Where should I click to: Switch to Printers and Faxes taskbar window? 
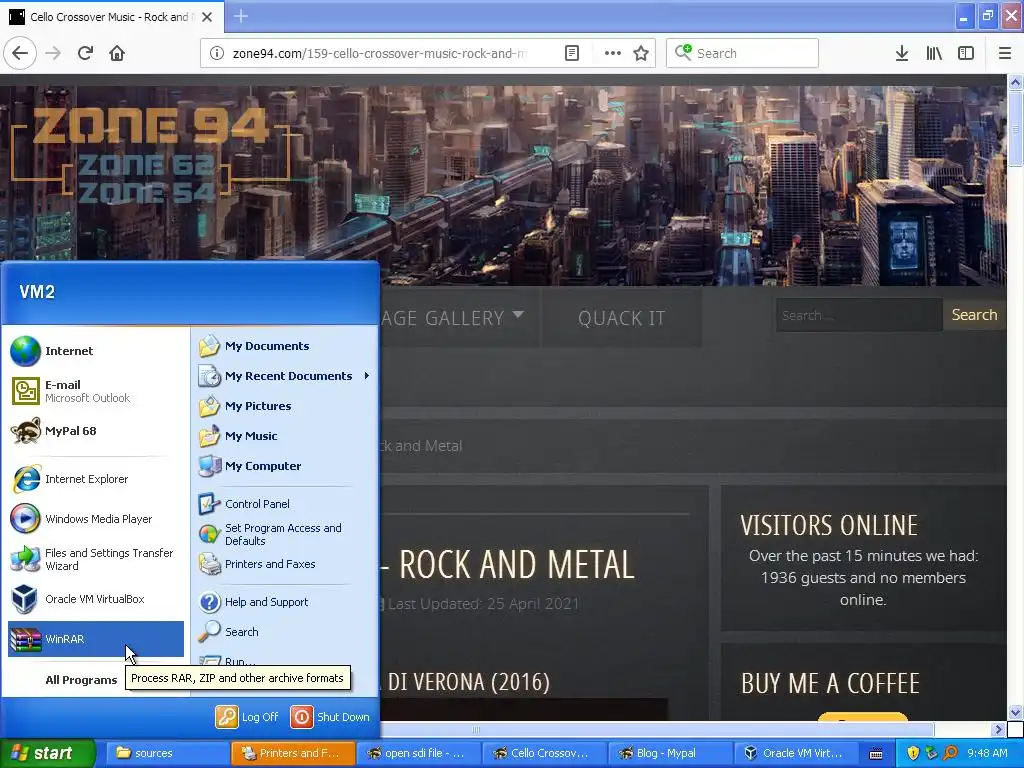[x=293, y=753]
